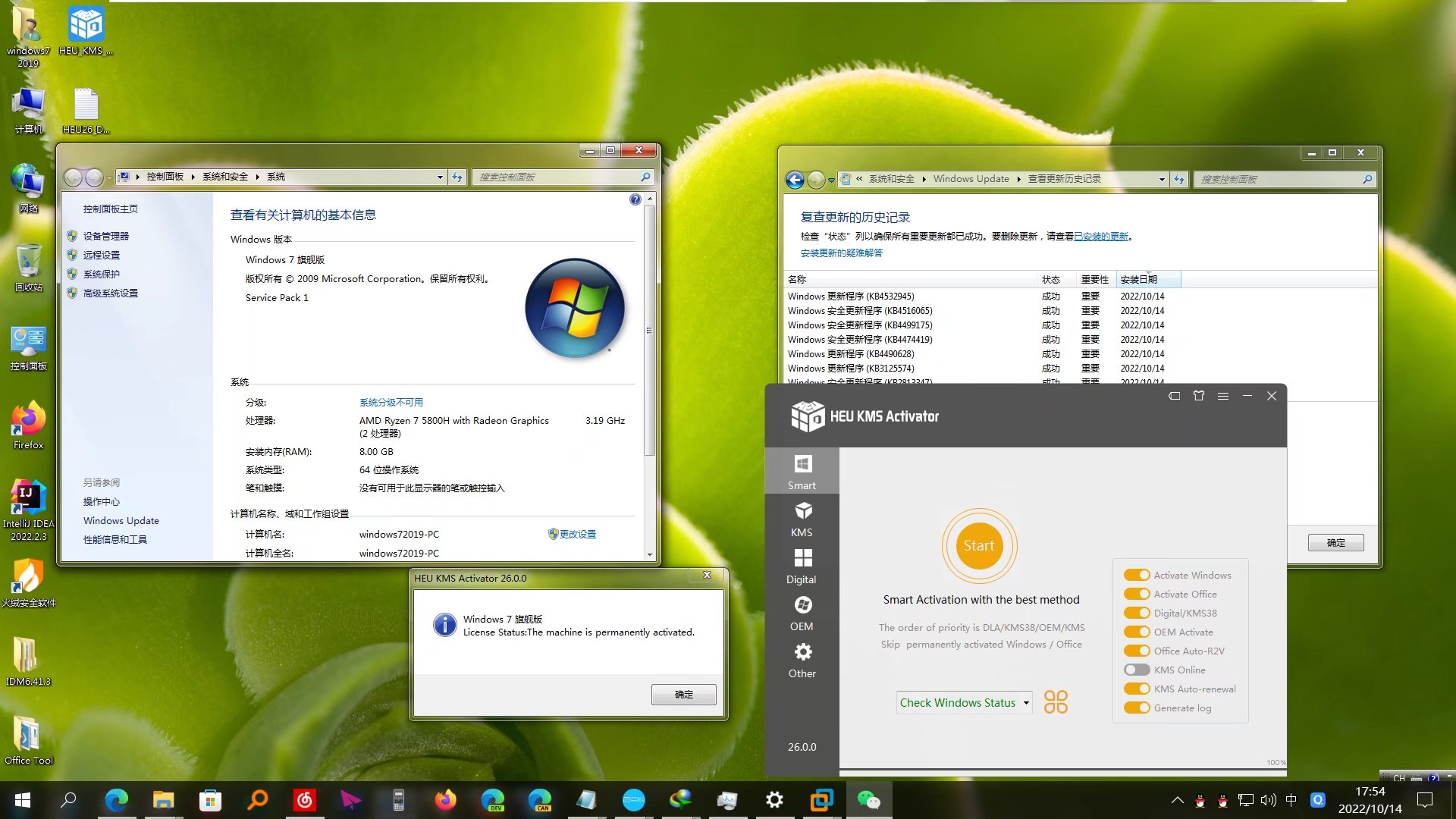This screenshot has height=819, width=1456.
Task: Expand address bar dropdown in System window
Action: tap(440, 177)
